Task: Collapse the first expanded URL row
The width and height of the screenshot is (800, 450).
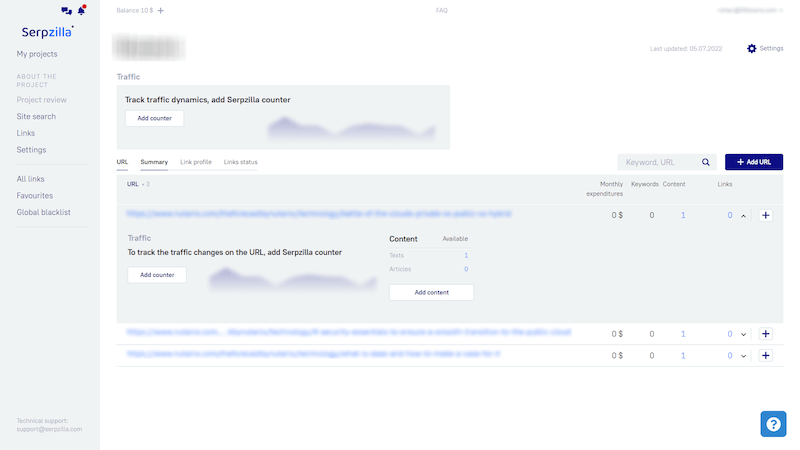Action: 743,215
